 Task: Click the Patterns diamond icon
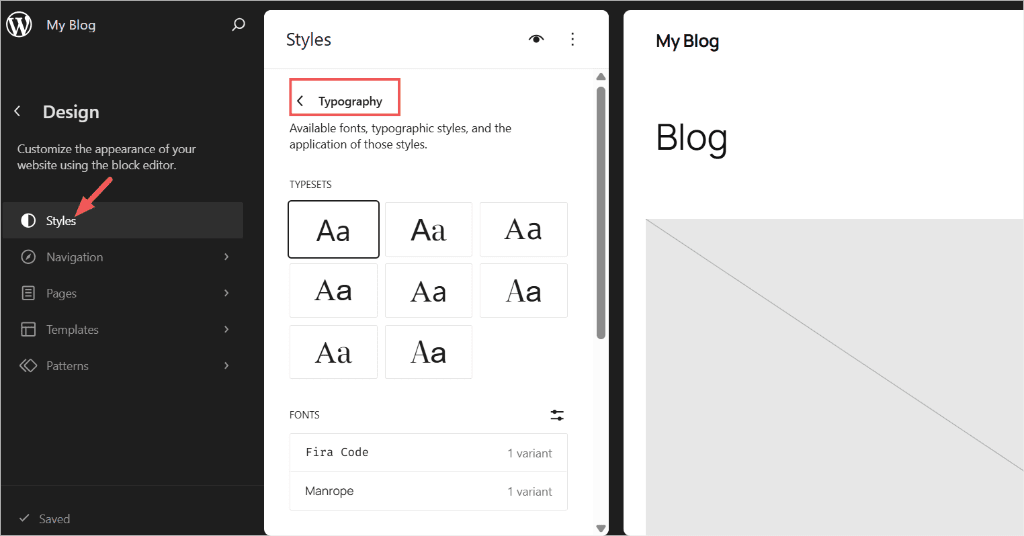coord(28,366)
